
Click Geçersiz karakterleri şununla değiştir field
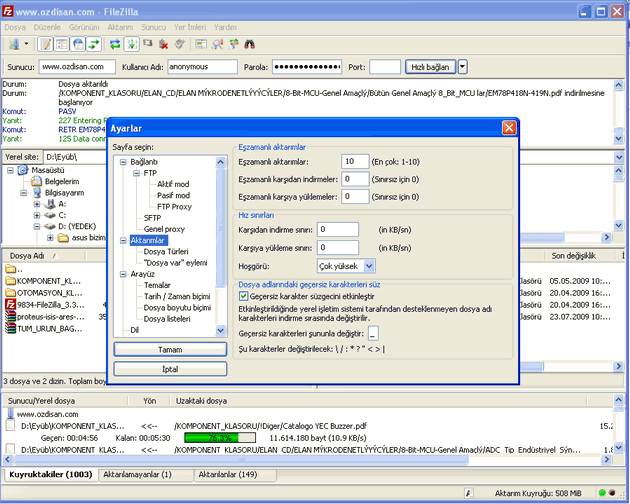pyautogui.click(x=373, y=334)
